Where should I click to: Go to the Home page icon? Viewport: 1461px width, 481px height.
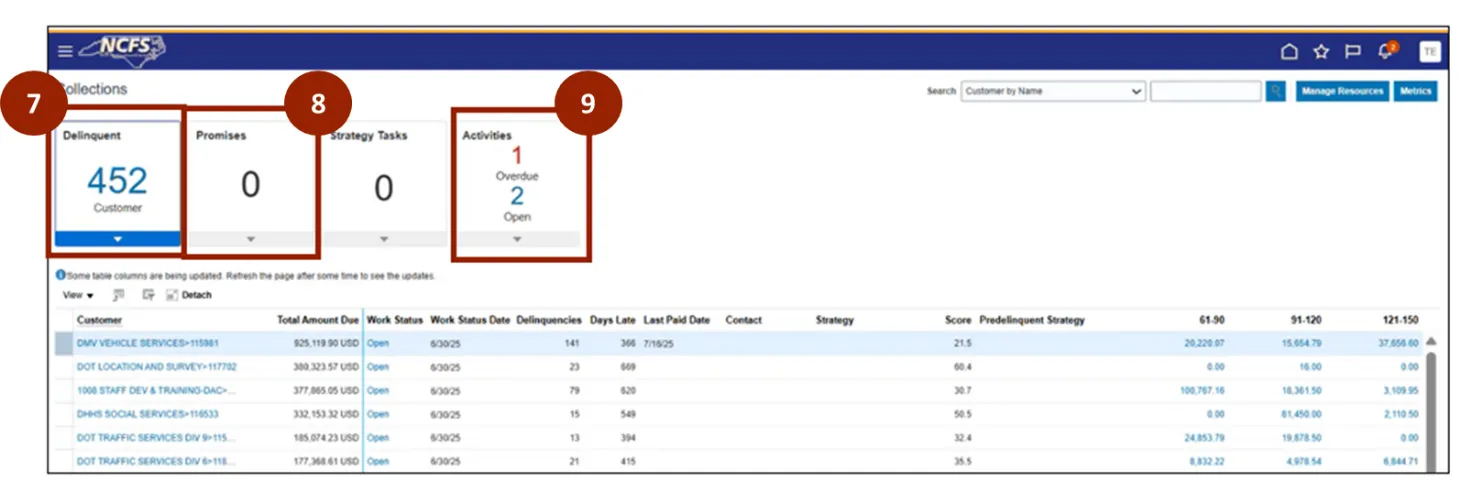[x=1289, y=51]
